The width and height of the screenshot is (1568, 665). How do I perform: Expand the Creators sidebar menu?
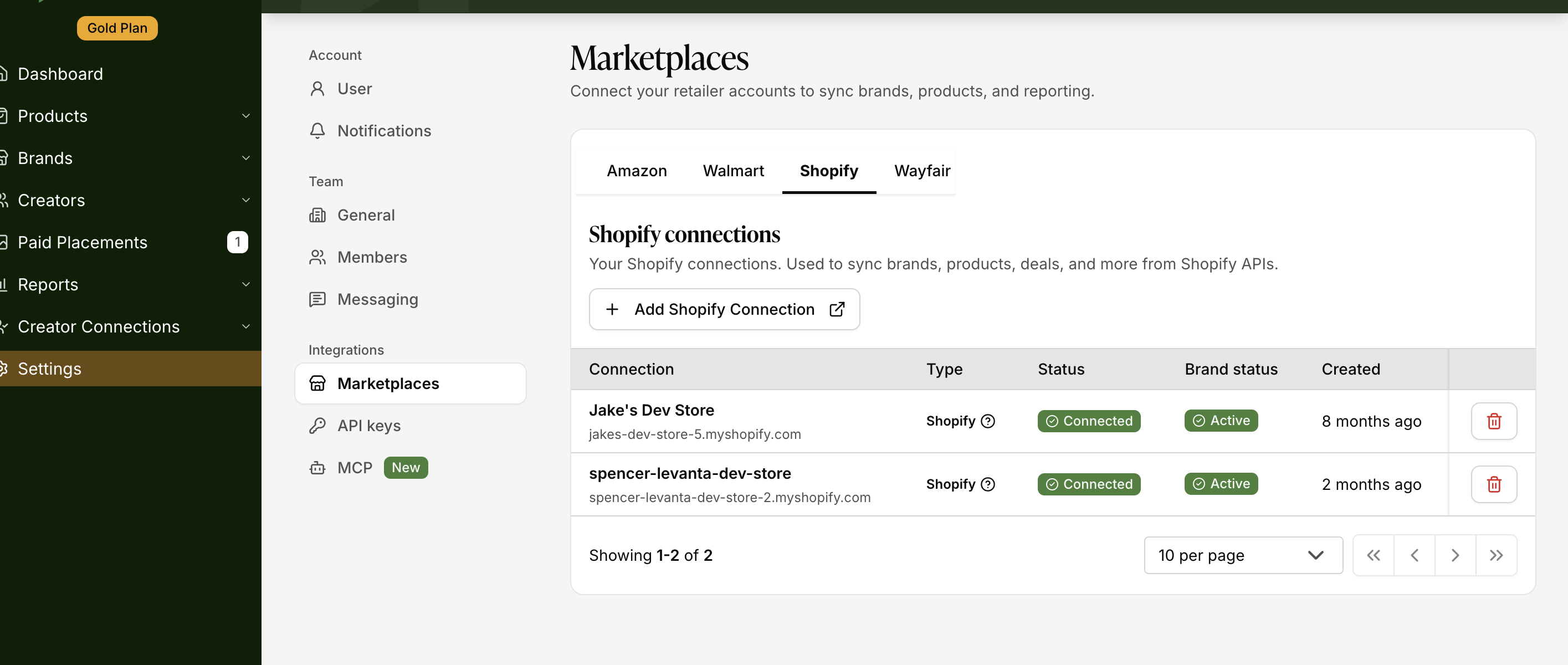coord(245,199)
